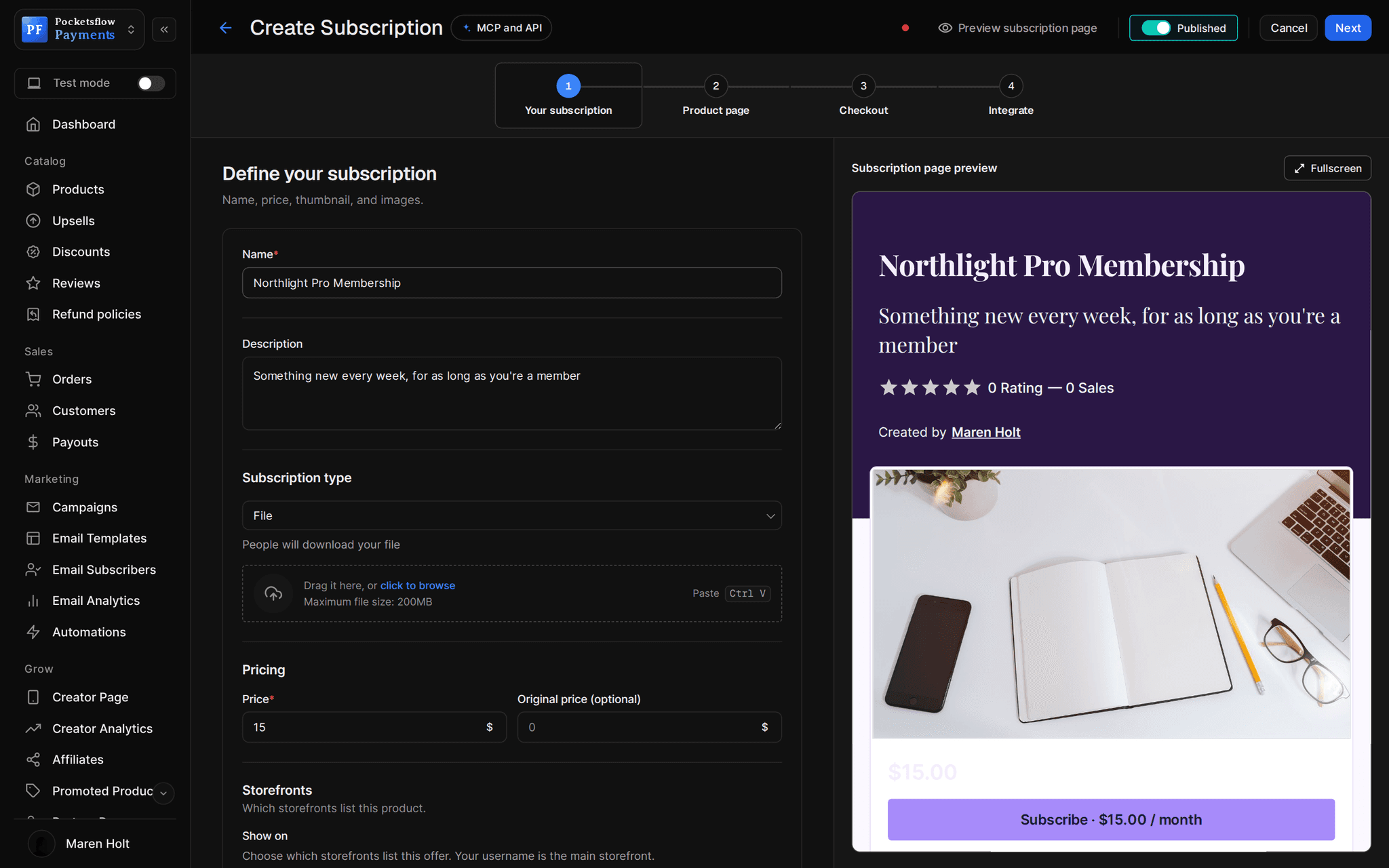Open the Subscription type File dropdown
Image resolution: width=1389 pixels, height=868 pixels.
(x=511, y=515)
